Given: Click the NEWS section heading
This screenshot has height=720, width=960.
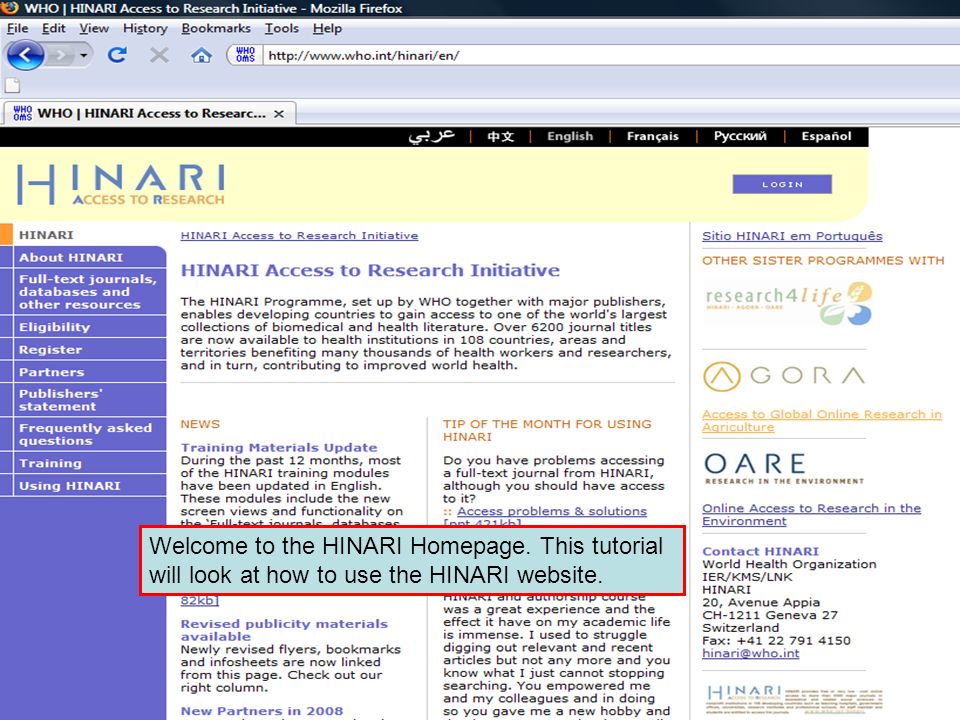Looking at the screenshot, I should [x=200, y=424].
